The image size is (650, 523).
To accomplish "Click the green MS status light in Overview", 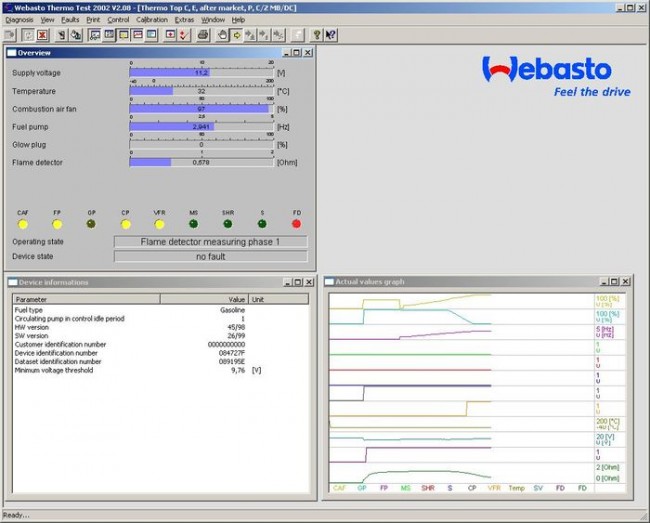I will [194, 224].
